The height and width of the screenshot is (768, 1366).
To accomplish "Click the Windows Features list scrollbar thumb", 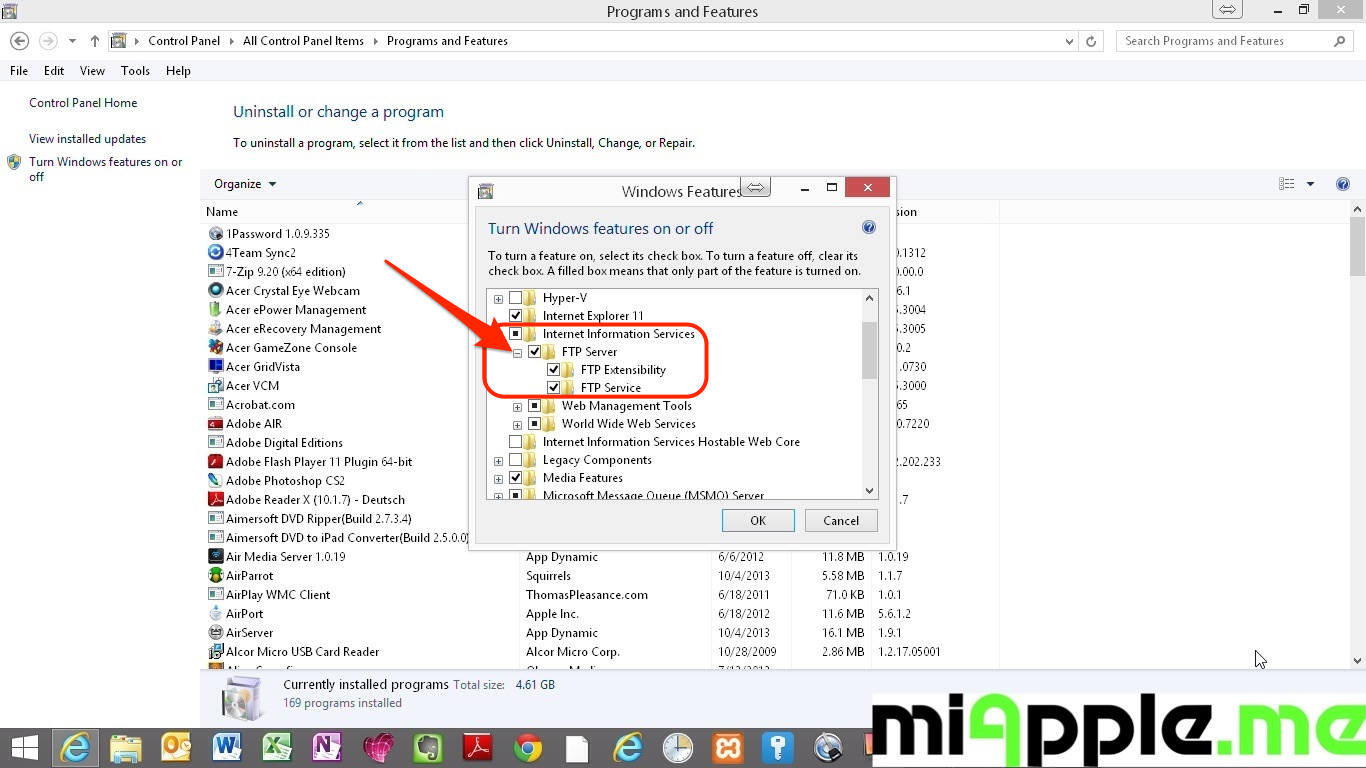I will 869,350.
